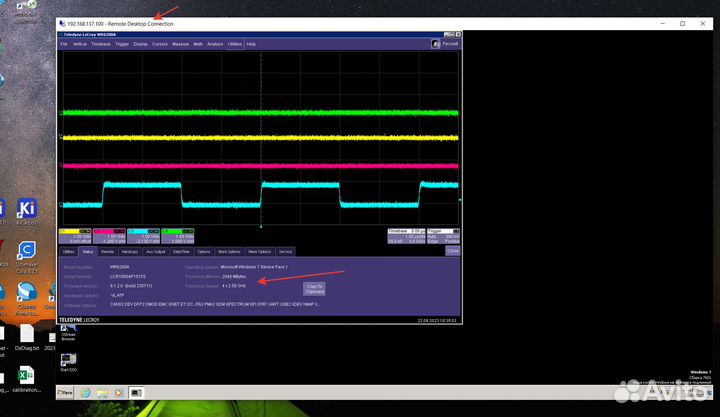This screenshot has width=720, height=417.
Task: Open the Display menu
Action: 141,44
